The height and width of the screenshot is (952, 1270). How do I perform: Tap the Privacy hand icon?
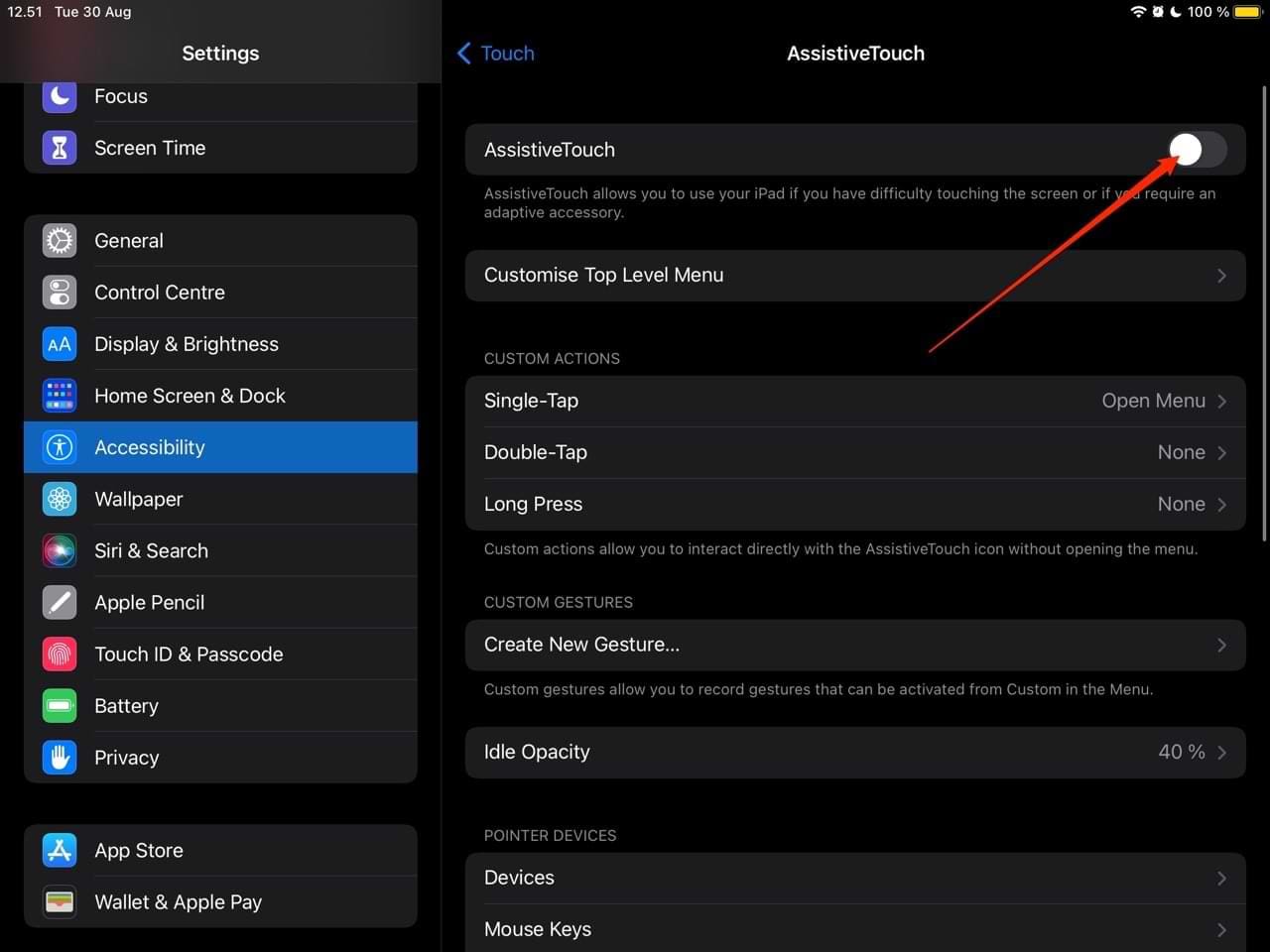click(x=60, y=758)
